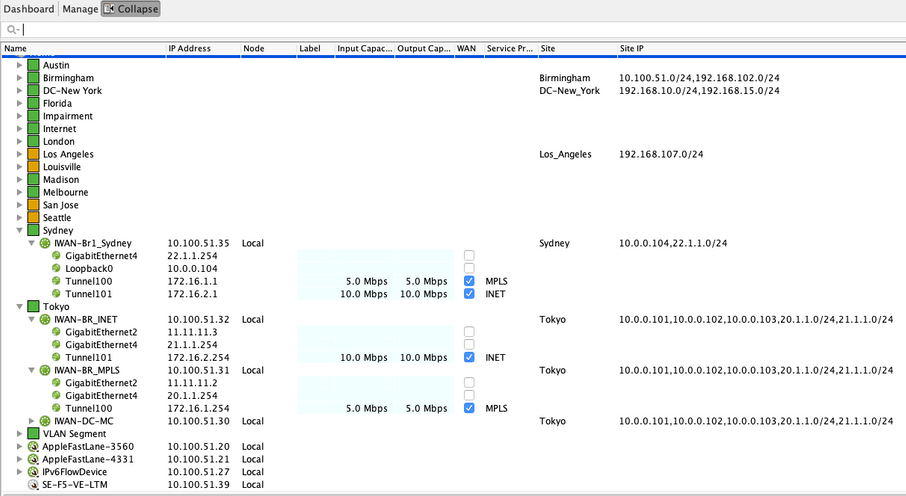
Task: Enable WAN for GigabitEthernet2 11.11.11.3
Action: click(x=469, y=332)
